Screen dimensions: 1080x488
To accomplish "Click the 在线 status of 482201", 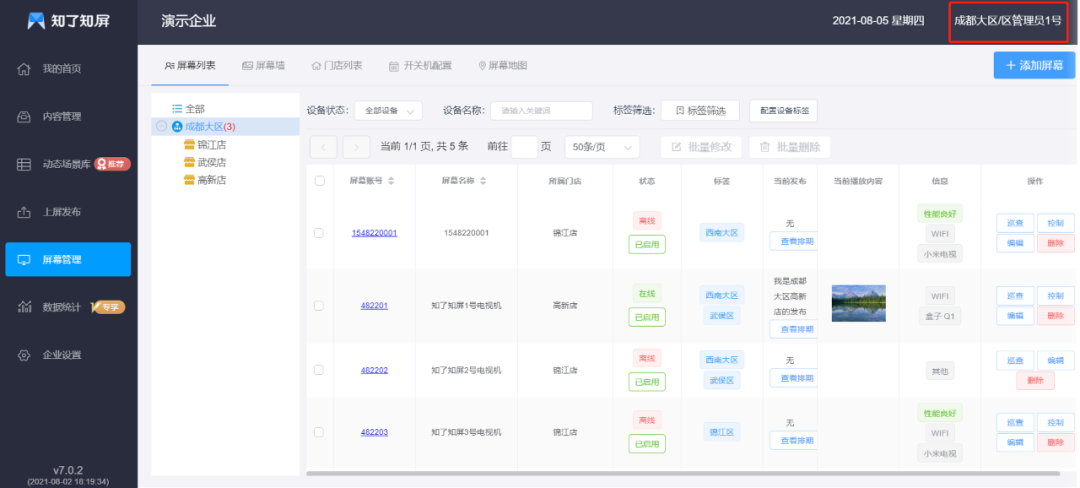I will click(647, 294).
